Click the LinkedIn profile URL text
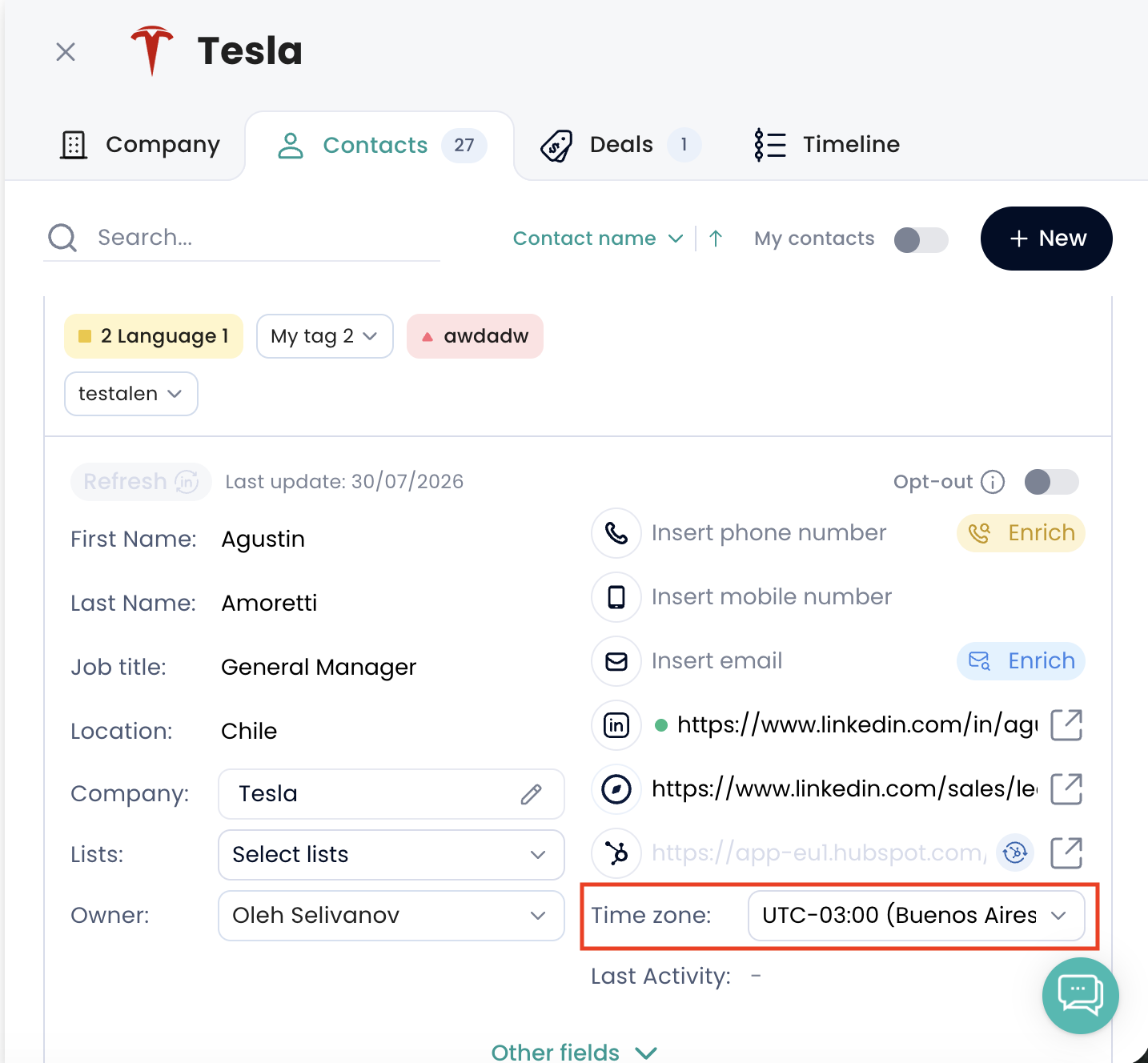 [857, 725]
